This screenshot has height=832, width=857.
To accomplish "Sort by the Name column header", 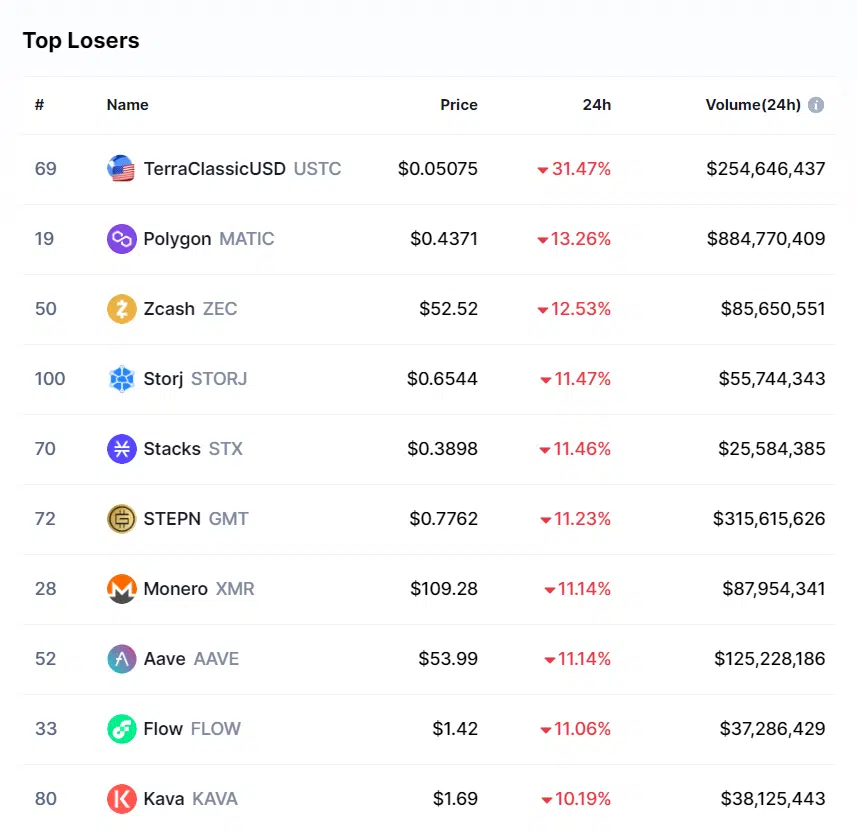I will (x=128, y=105).
